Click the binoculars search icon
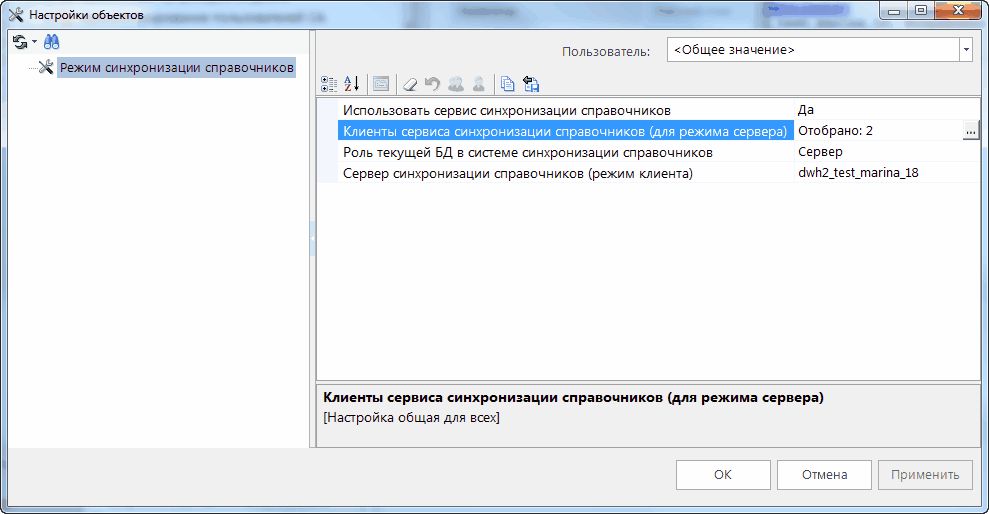Screen dimensions: 989x514 coord(51,42)
